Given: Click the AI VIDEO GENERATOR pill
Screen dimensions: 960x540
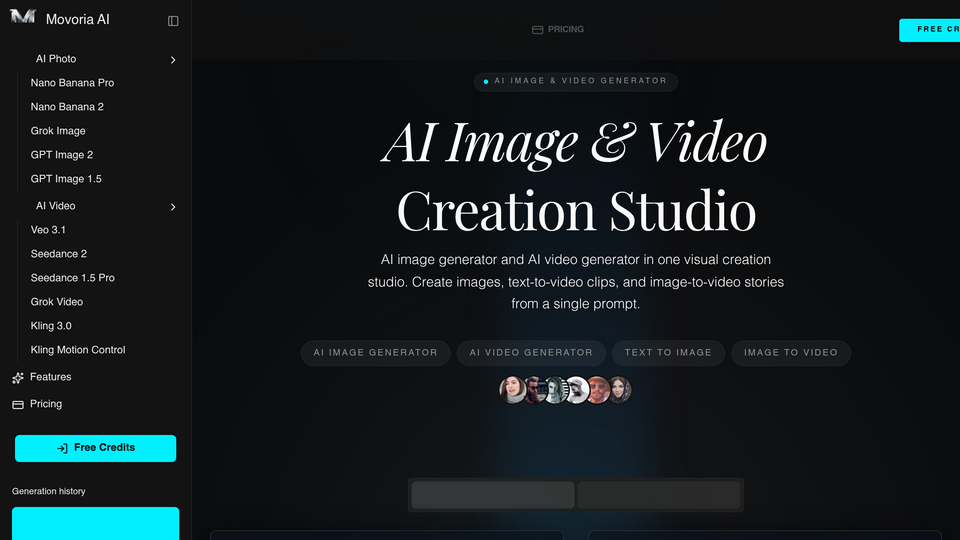Looking at the screenshot, I should [x=531, y=353].
